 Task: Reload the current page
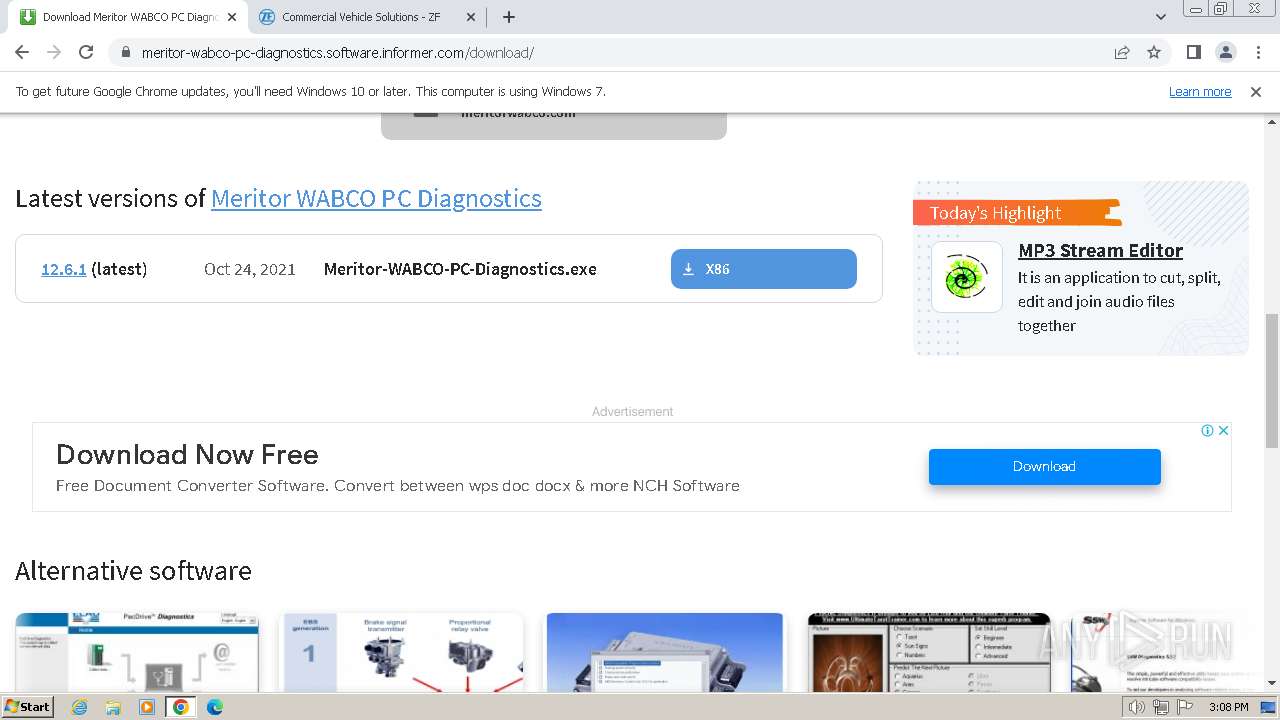(86, 52)
